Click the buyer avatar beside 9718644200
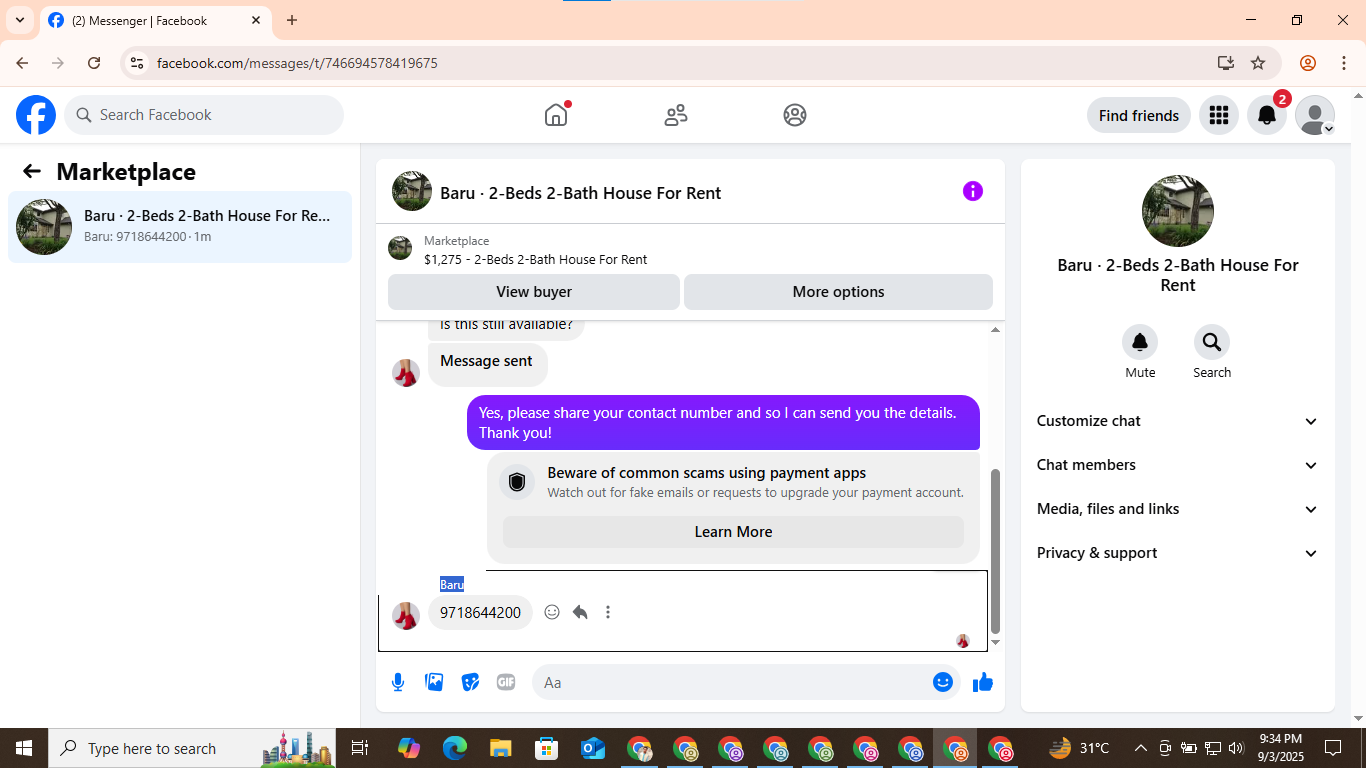Screen dimensions: 1366x768 [406, 616]
